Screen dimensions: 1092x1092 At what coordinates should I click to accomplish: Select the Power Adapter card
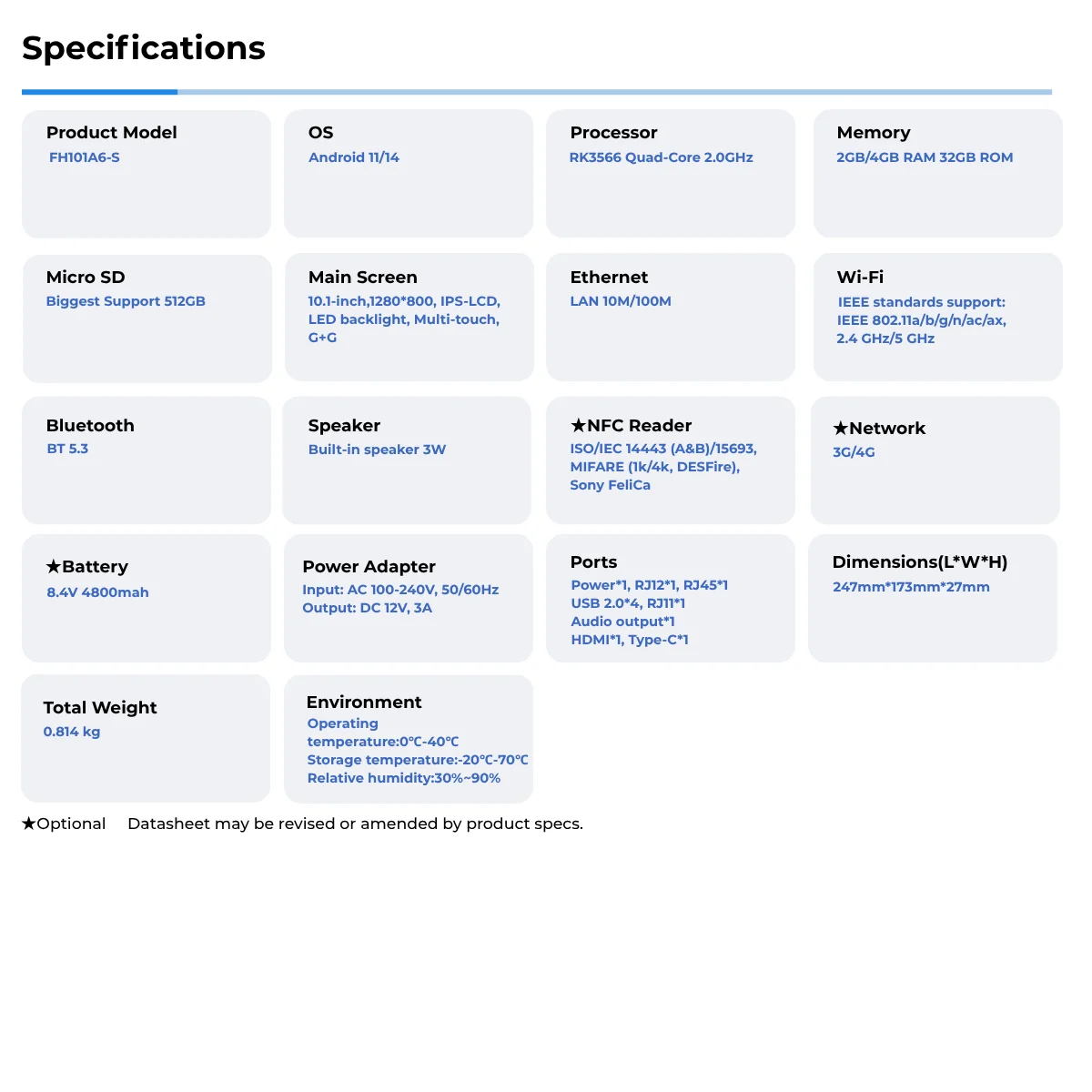(x=409, y=599)
